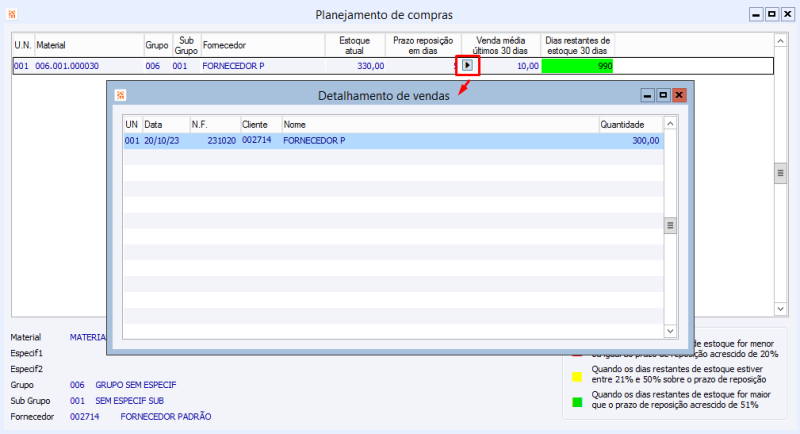Click Venda média últimos 30 dias header
800x434 pixels.
tap(501, 45)
